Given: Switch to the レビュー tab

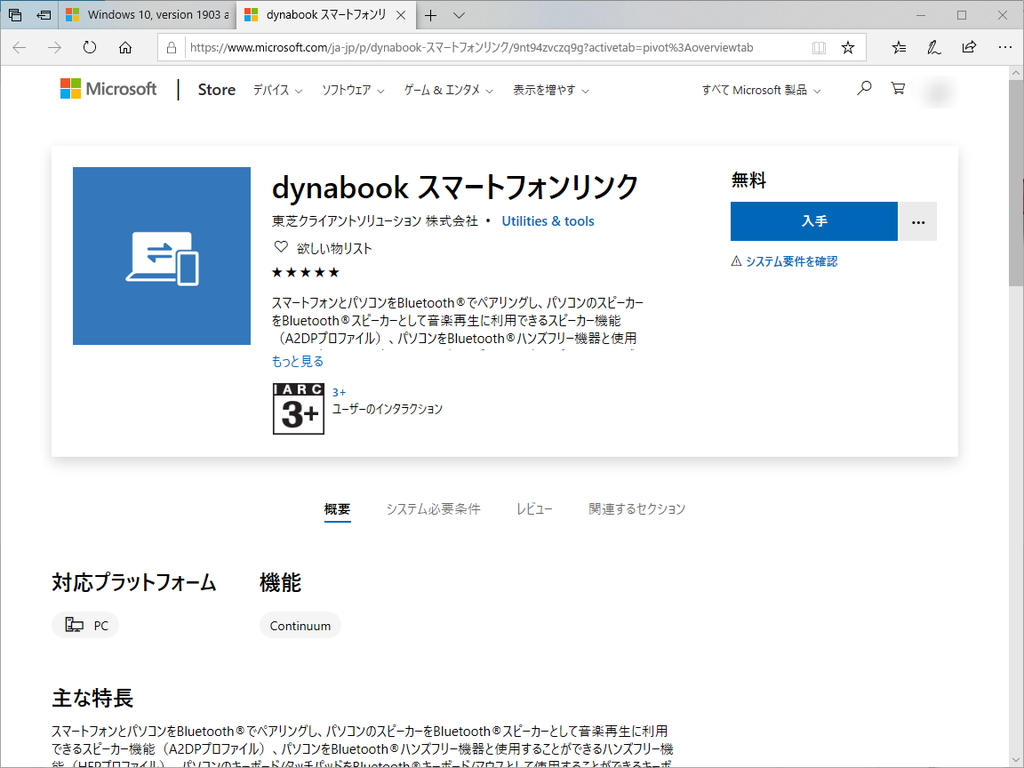Looking at the screenshot, I should click(535, 508).
